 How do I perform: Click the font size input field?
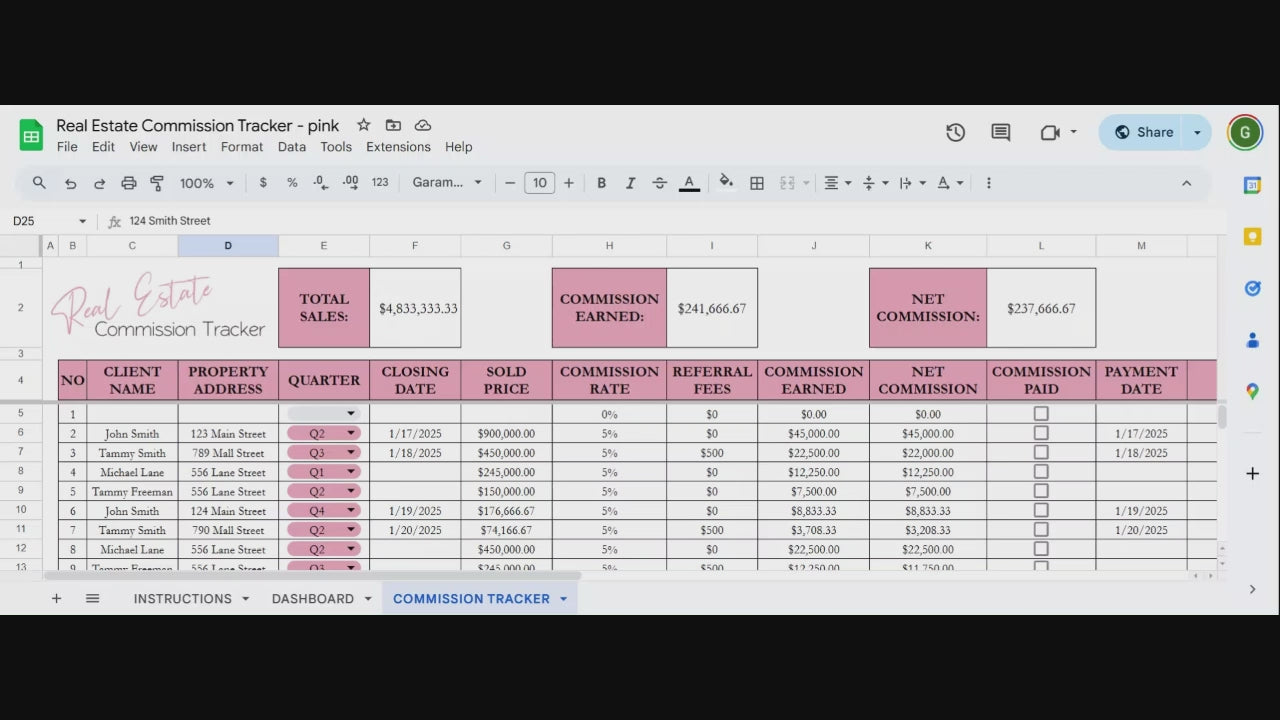click(539, 183)
